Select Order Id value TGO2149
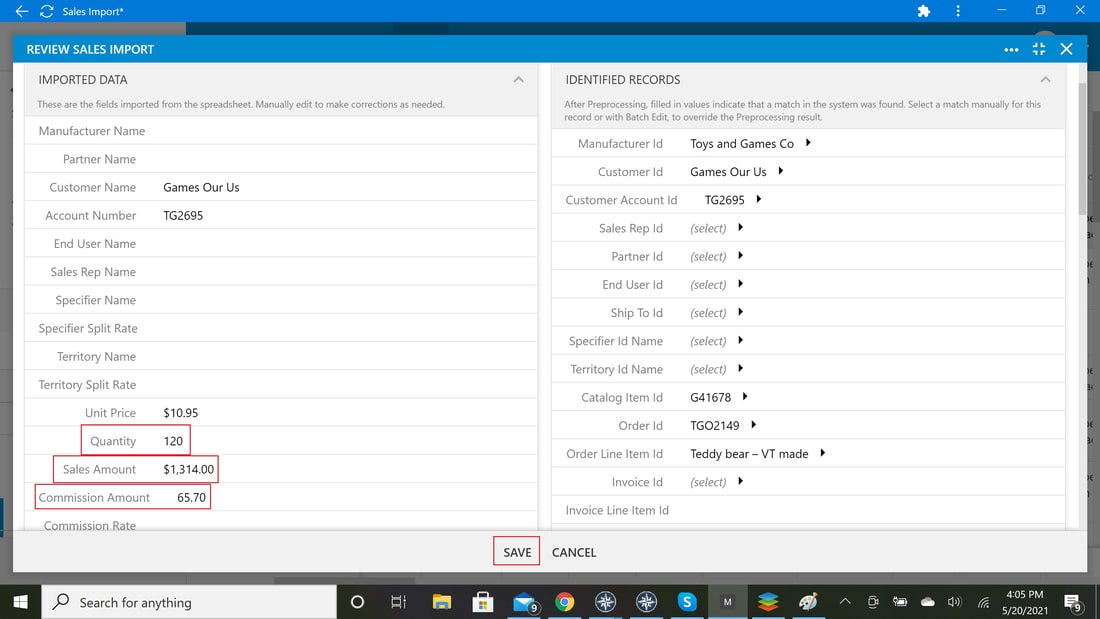This screenshot has width=1100, height=619. click(x=714, y=425)
